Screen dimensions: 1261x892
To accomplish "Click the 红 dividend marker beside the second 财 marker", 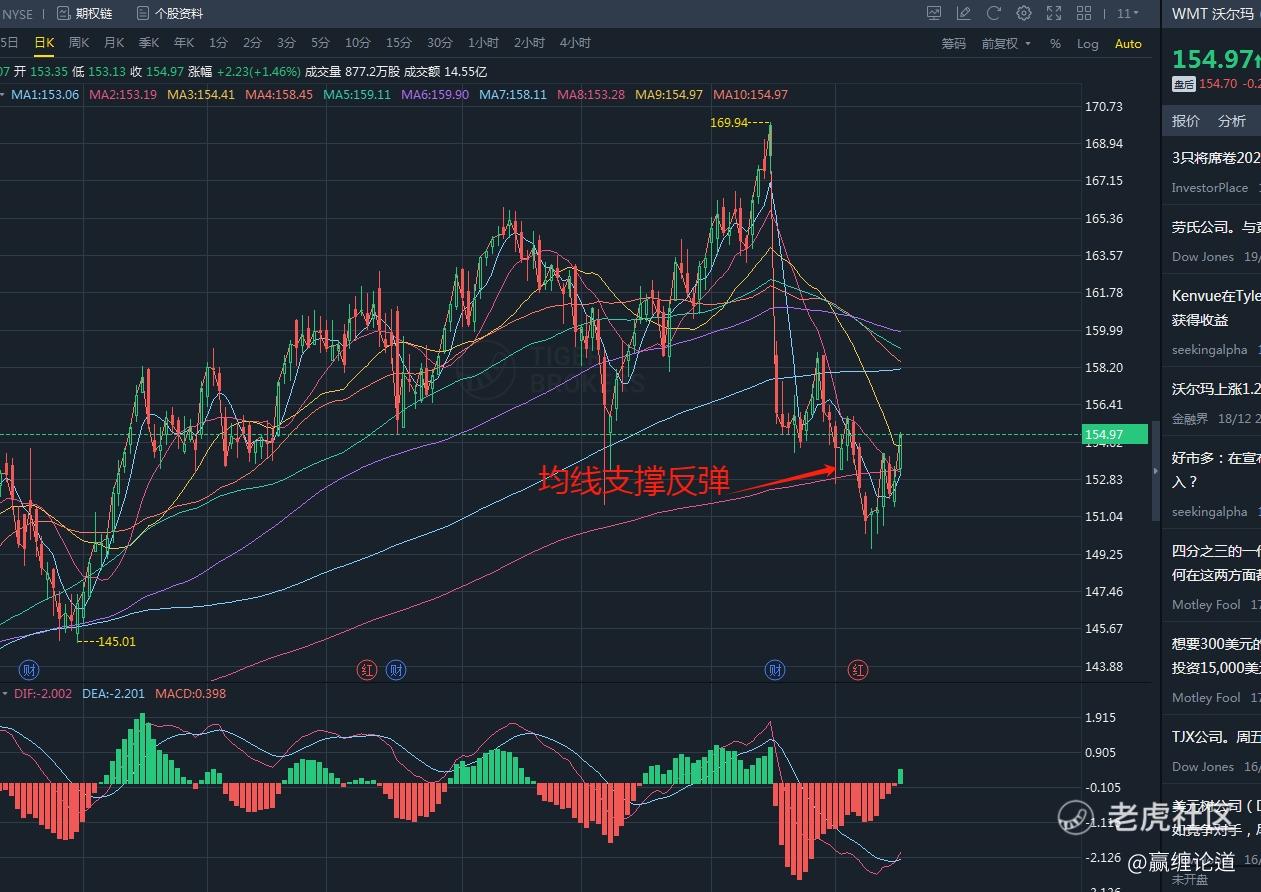I will tap(367, 669).
